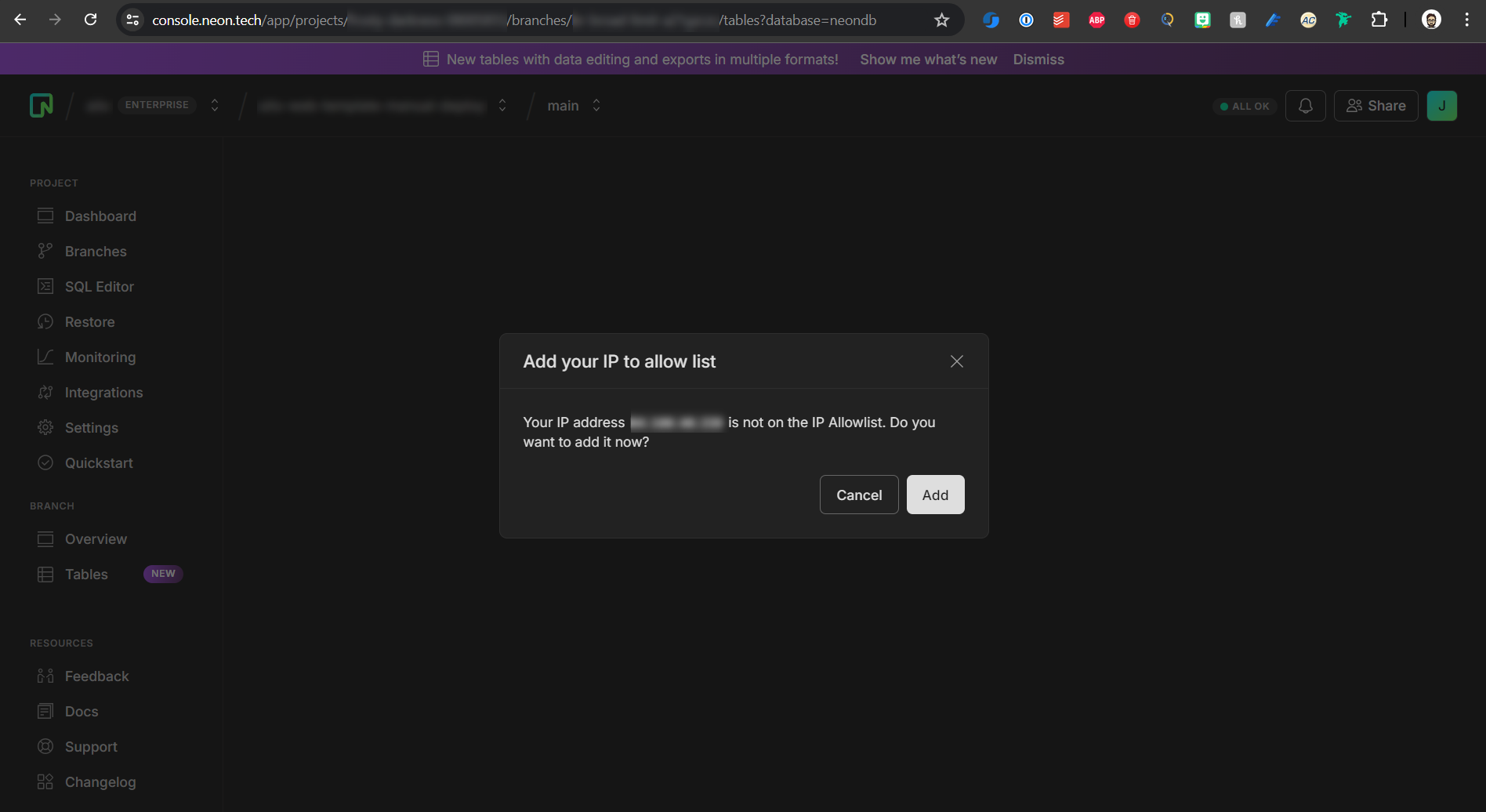Click the browser address bar URL
Image resolution: width=1486 pixels, height=812 pixels.
(x=514, y=20)
